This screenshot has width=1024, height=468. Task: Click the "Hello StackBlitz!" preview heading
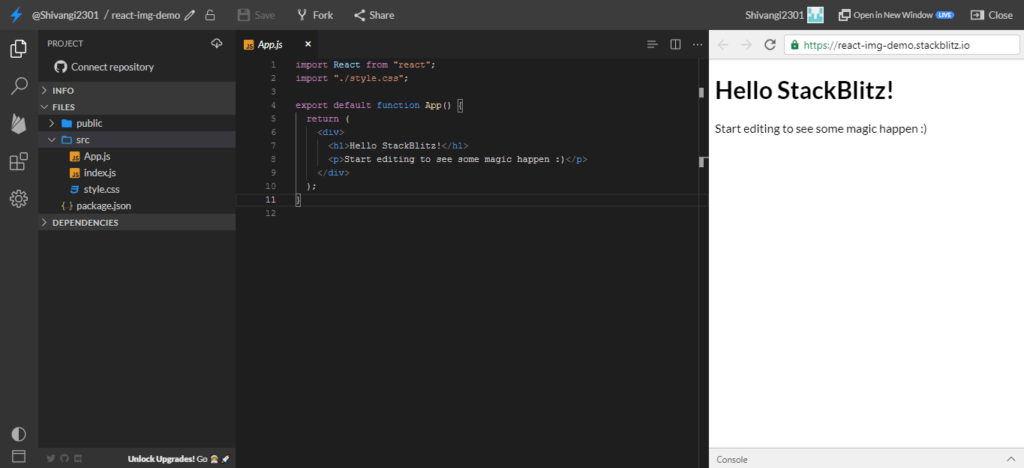[804, 91]
